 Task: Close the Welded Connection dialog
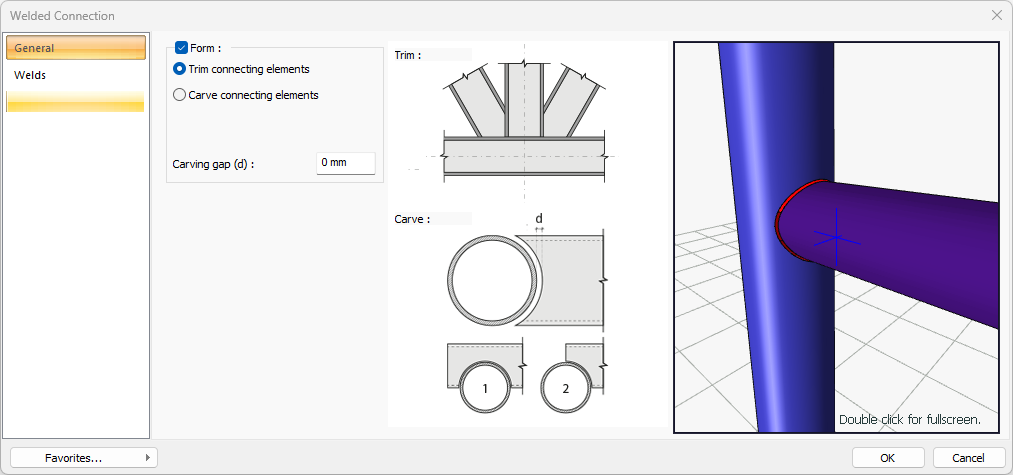[996, 16]
